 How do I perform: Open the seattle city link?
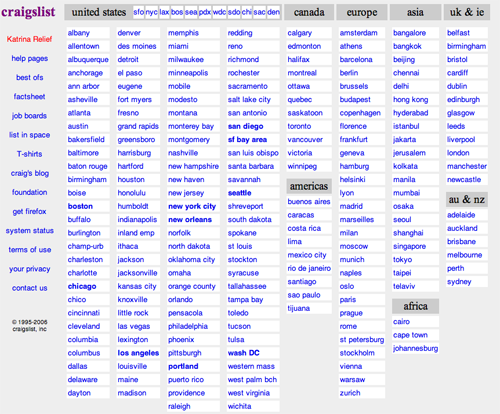[239, 193]
